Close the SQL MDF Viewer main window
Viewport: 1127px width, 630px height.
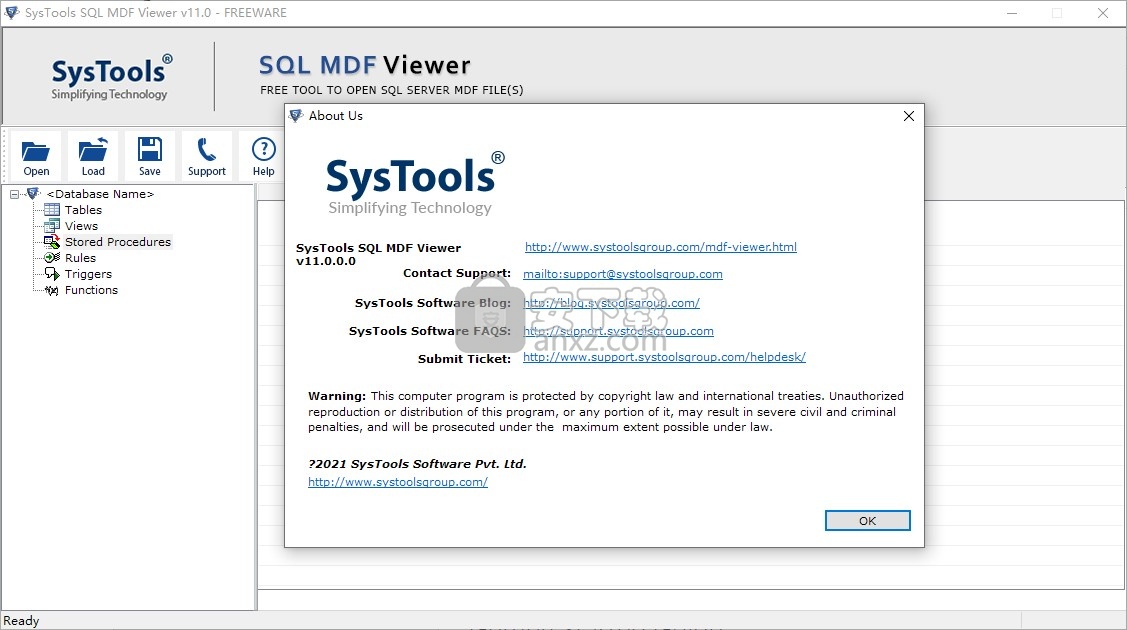click(1103, 13)
